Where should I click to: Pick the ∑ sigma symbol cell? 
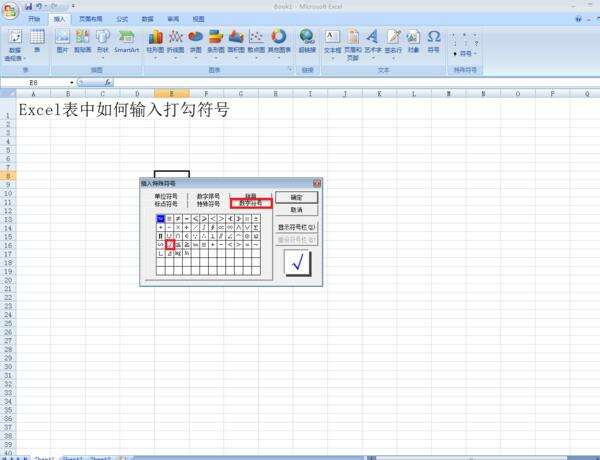(256, 227)
